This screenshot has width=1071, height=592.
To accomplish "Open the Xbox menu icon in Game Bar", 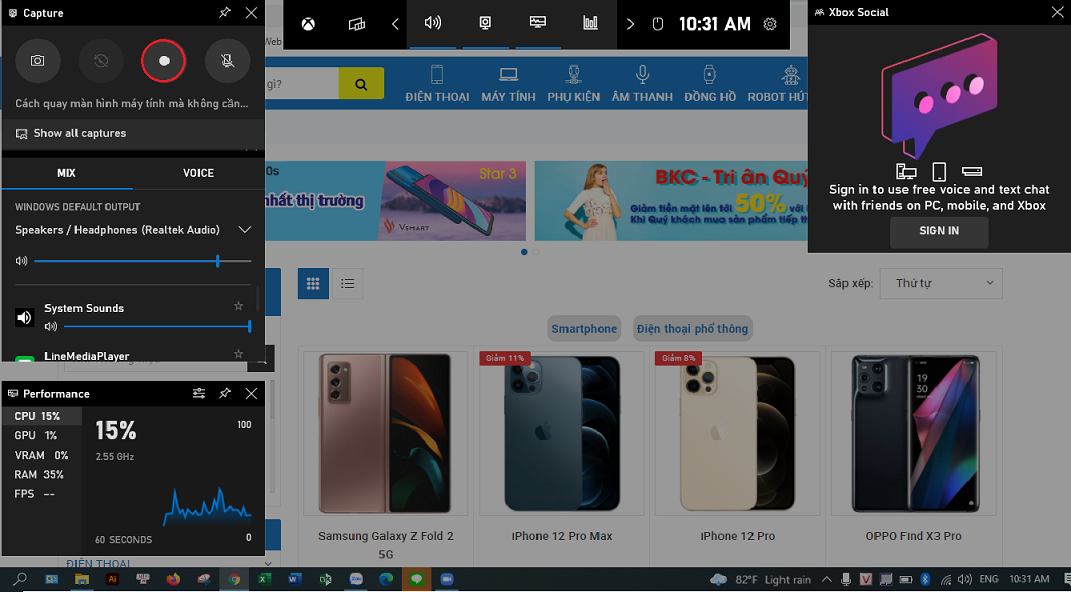I will (309, 24).
